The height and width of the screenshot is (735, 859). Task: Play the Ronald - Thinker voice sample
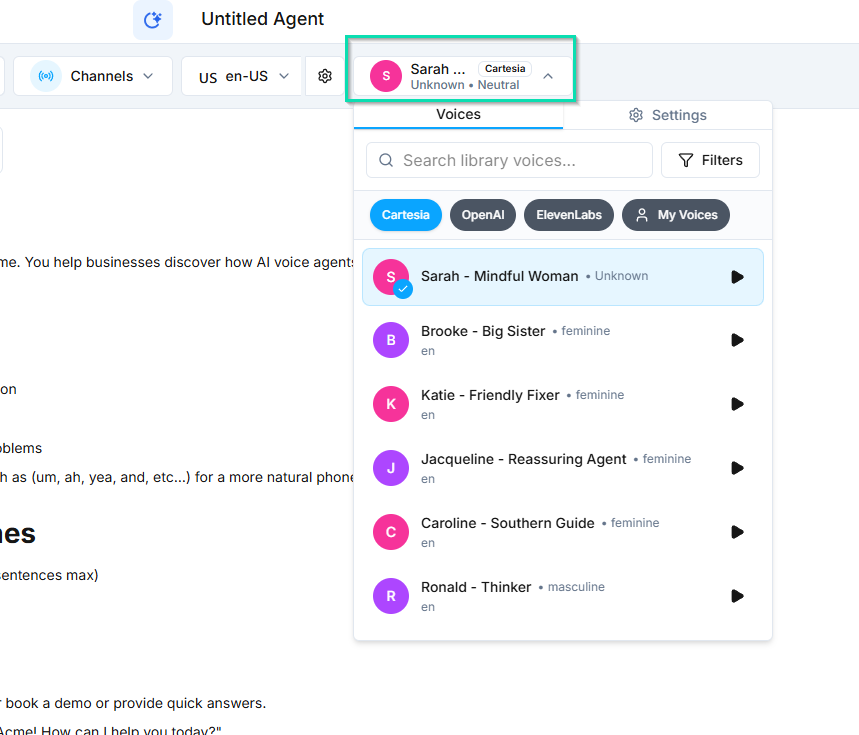pyautogui.click(x=737, y=596)
